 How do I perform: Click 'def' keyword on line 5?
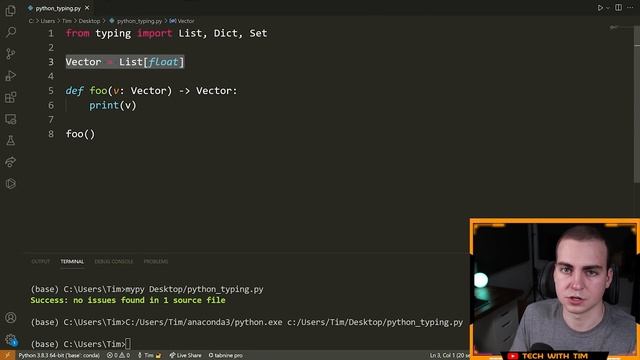pyautogui.click(x=74, y=91)
